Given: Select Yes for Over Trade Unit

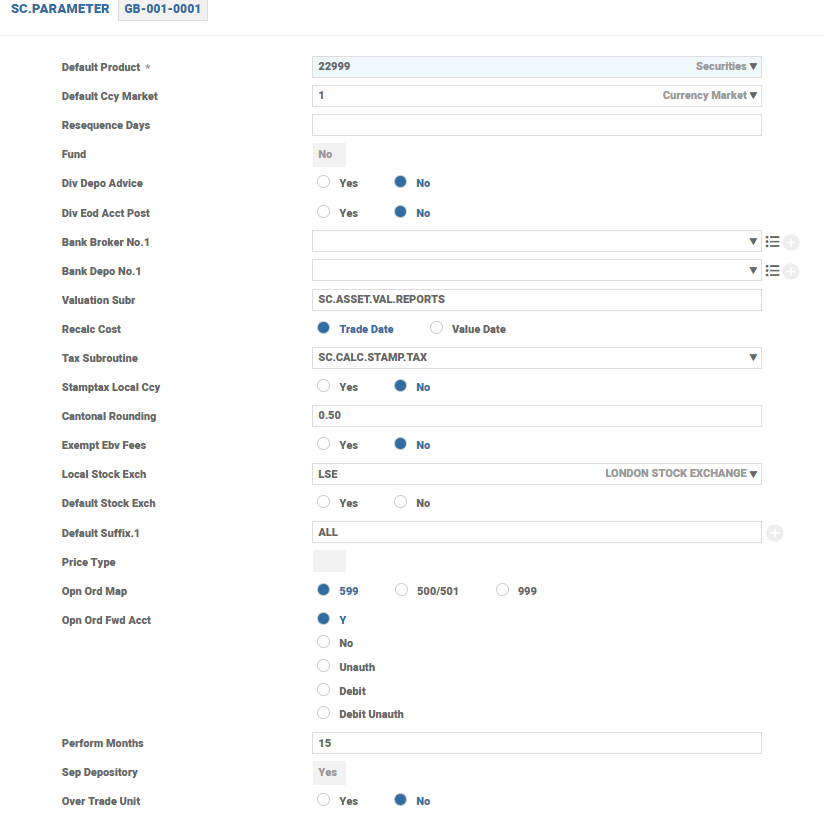Looking at the screenshot, I should (x=323, y=800).
